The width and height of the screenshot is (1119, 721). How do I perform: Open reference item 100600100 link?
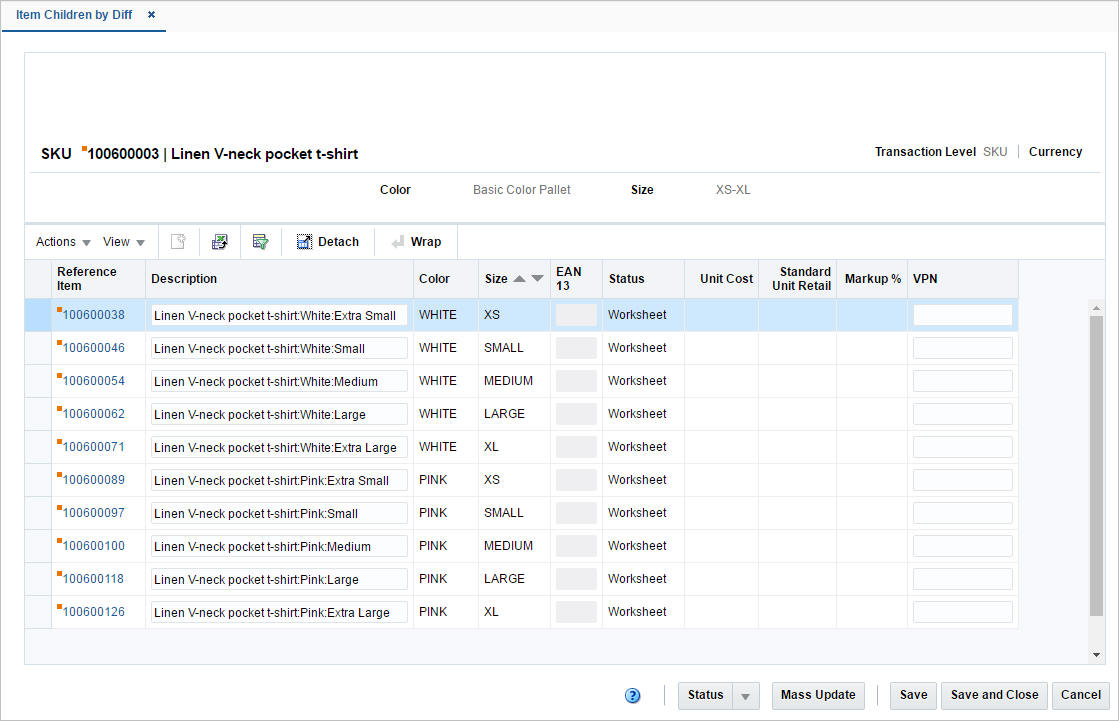(x=93, y=545)
